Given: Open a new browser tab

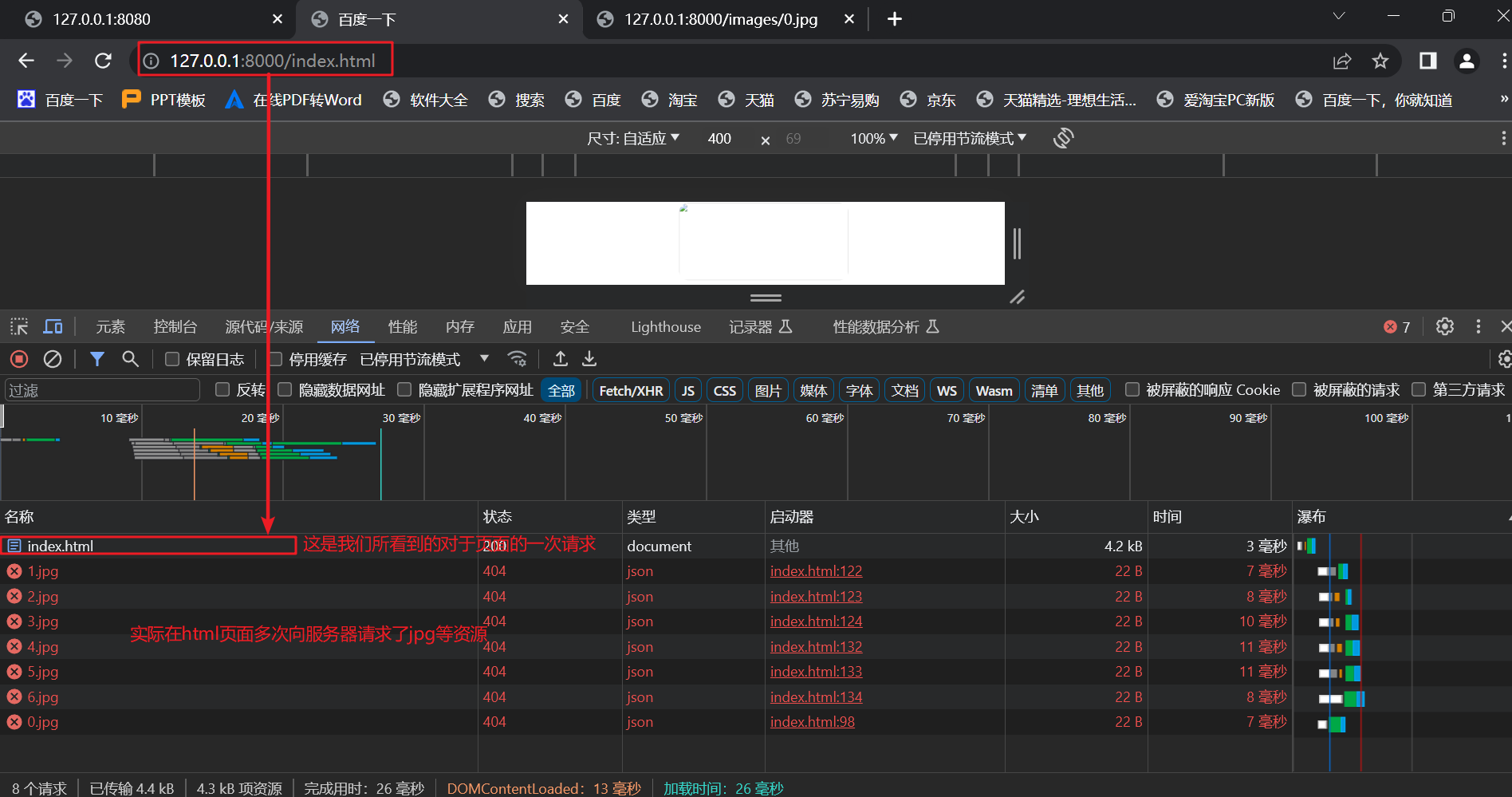Looking at the screenshot, I should point(895,19).
